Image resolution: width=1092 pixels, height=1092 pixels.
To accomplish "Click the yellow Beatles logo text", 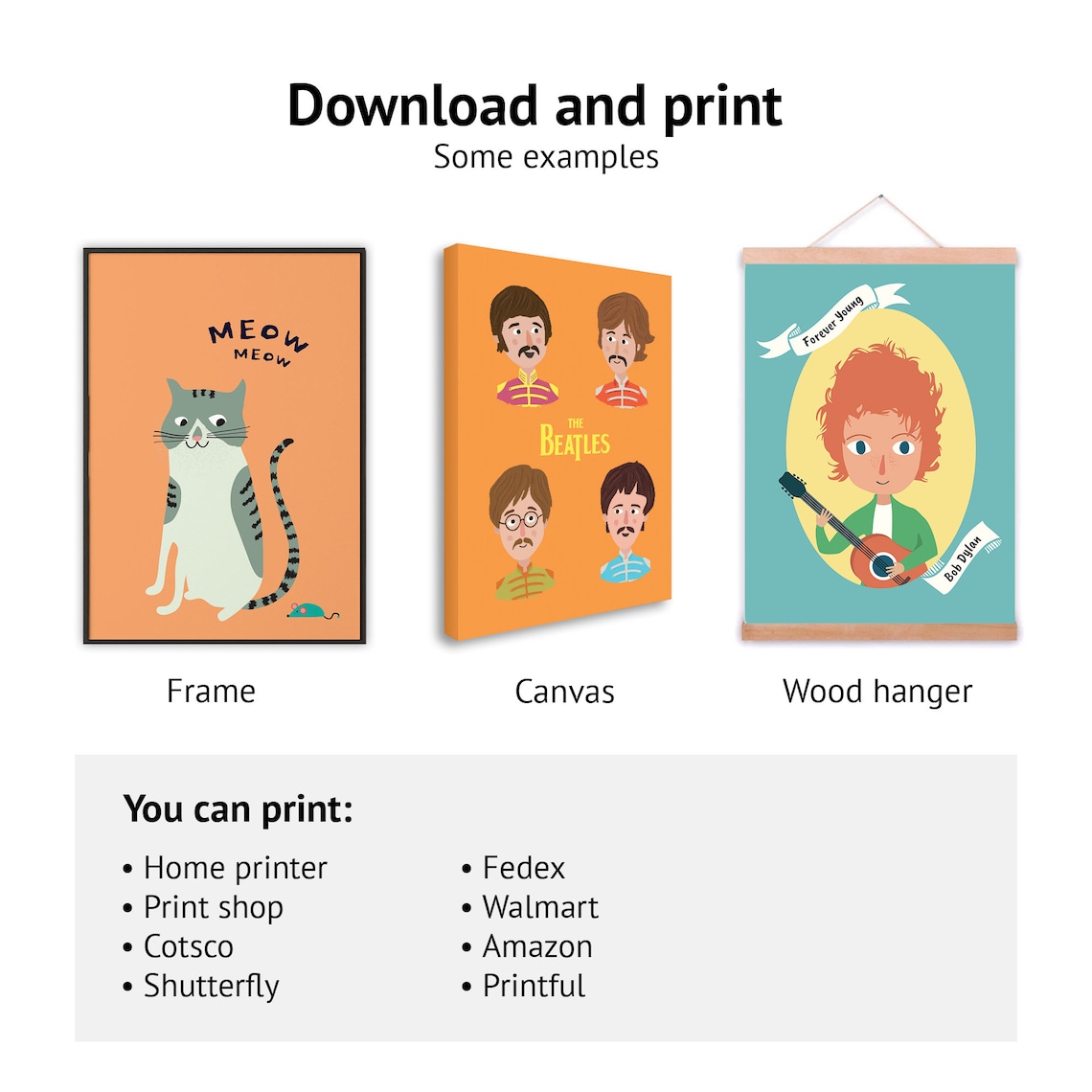I will (575, 439).
